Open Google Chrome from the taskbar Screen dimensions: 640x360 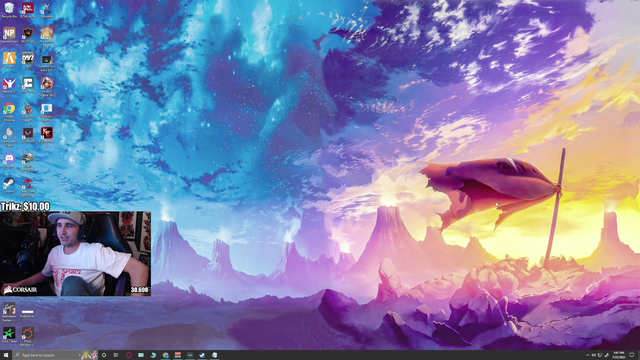(165, 355)
